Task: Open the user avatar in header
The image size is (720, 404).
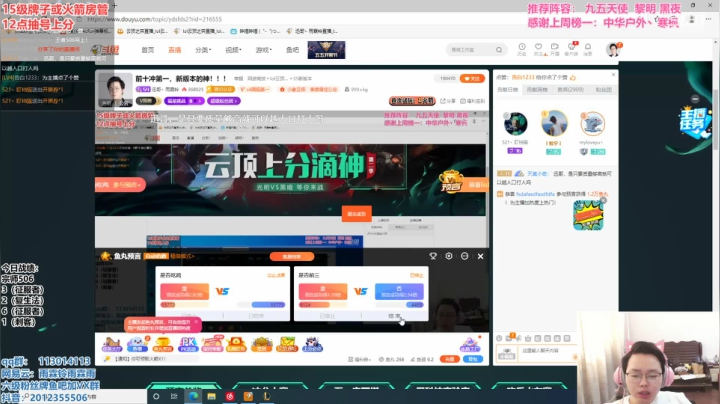Action: coord(613,49)
